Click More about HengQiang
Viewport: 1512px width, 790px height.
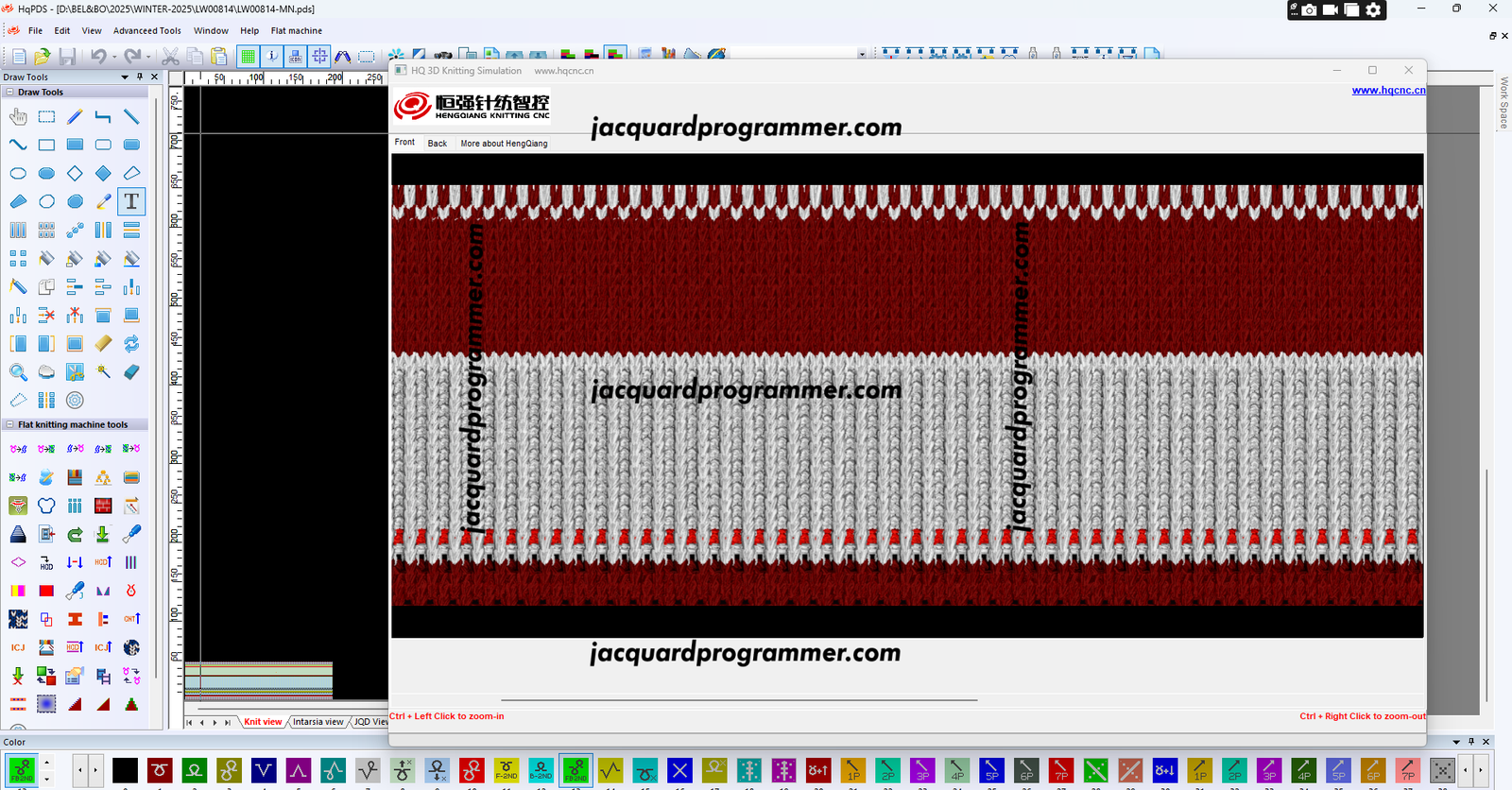pos(504,144)
